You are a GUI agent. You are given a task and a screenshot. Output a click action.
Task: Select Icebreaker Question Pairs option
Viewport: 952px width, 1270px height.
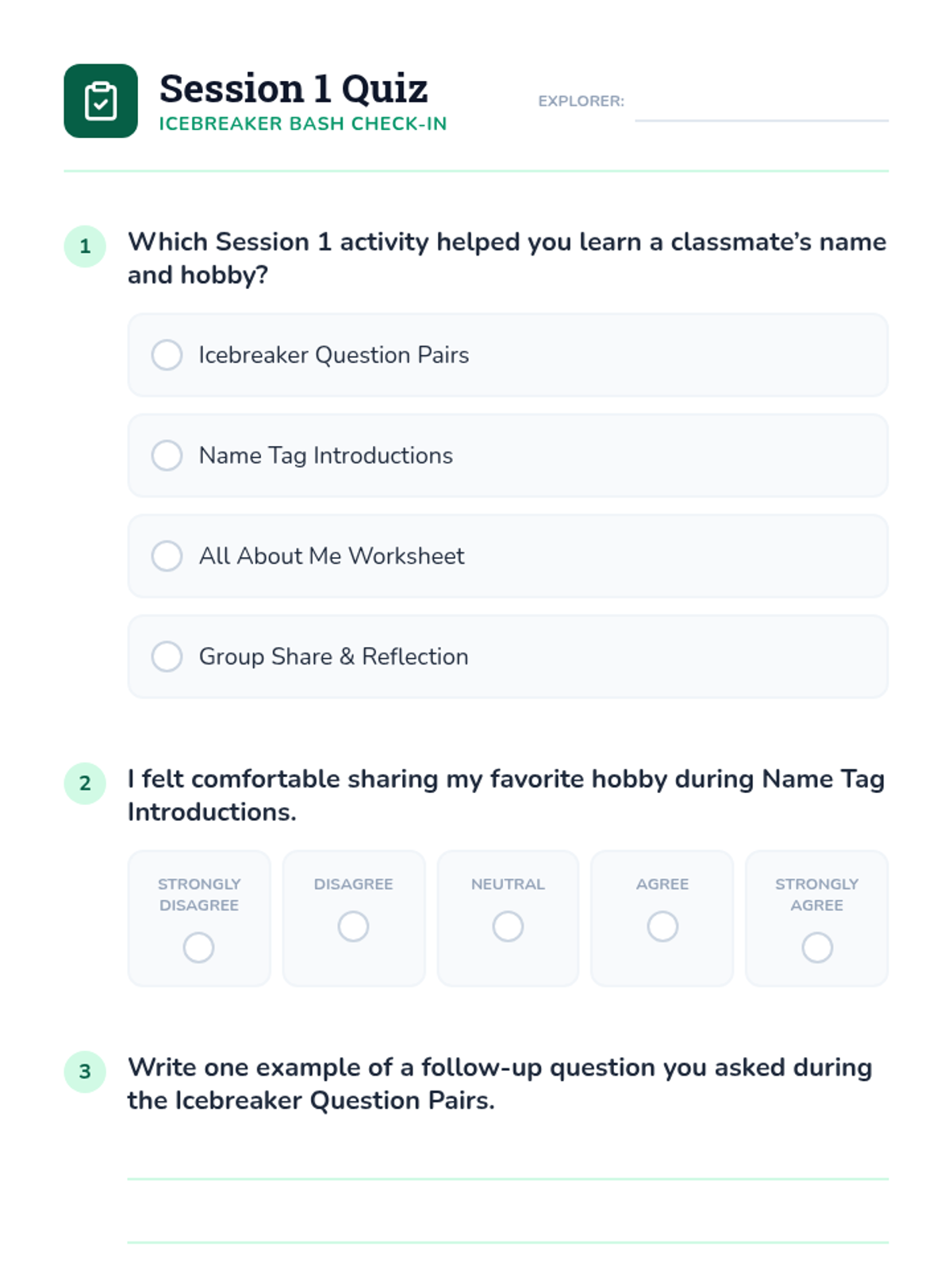point(167,355)
